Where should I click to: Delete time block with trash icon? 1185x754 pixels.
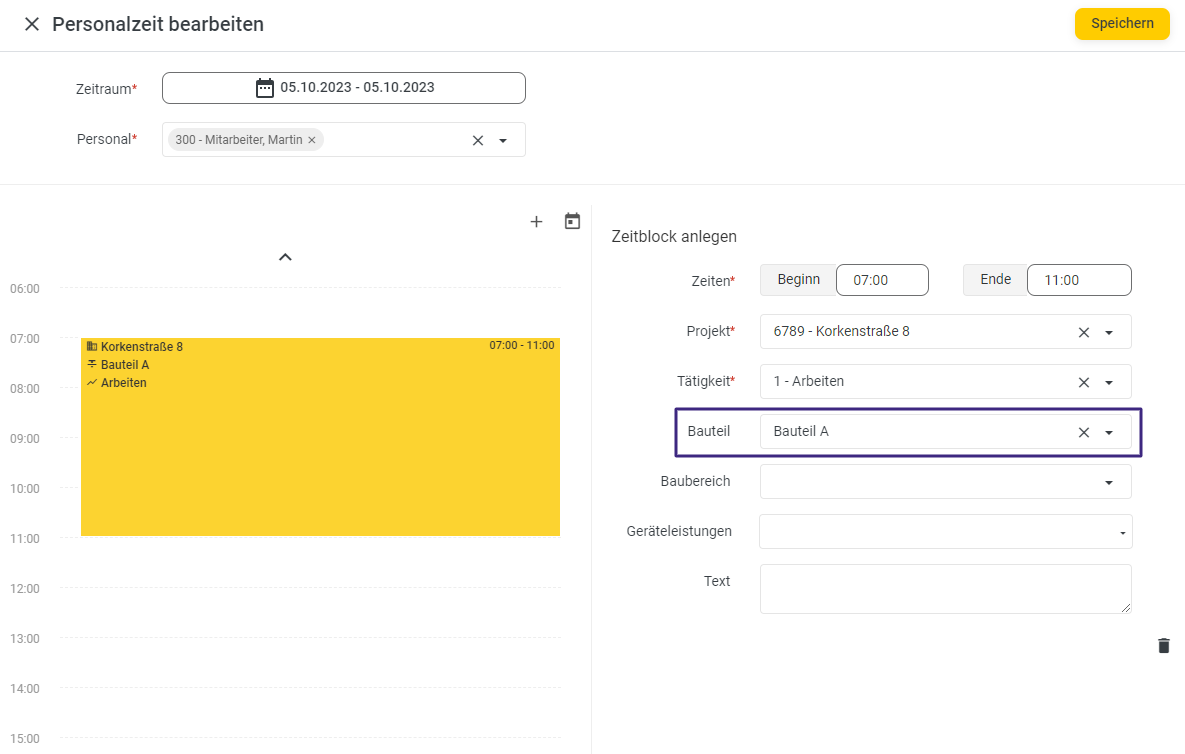1164,645
